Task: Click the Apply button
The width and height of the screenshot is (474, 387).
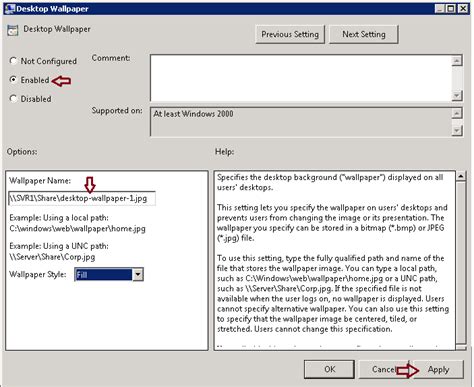Action: coord(438,369)
